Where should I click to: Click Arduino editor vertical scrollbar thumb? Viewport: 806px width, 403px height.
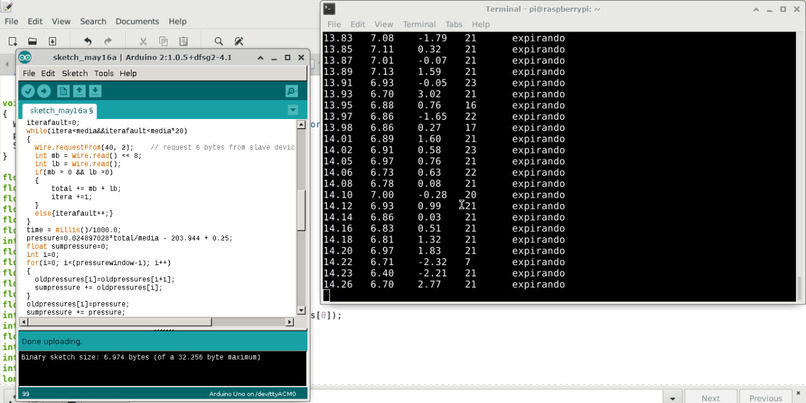click(301, 210)
